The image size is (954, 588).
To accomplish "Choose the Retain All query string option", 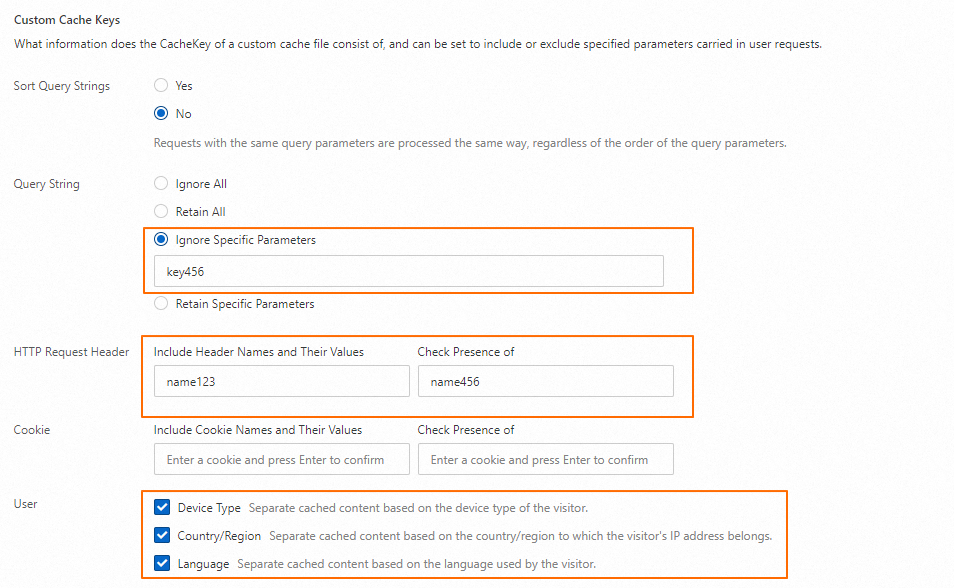I will [161, 212].
